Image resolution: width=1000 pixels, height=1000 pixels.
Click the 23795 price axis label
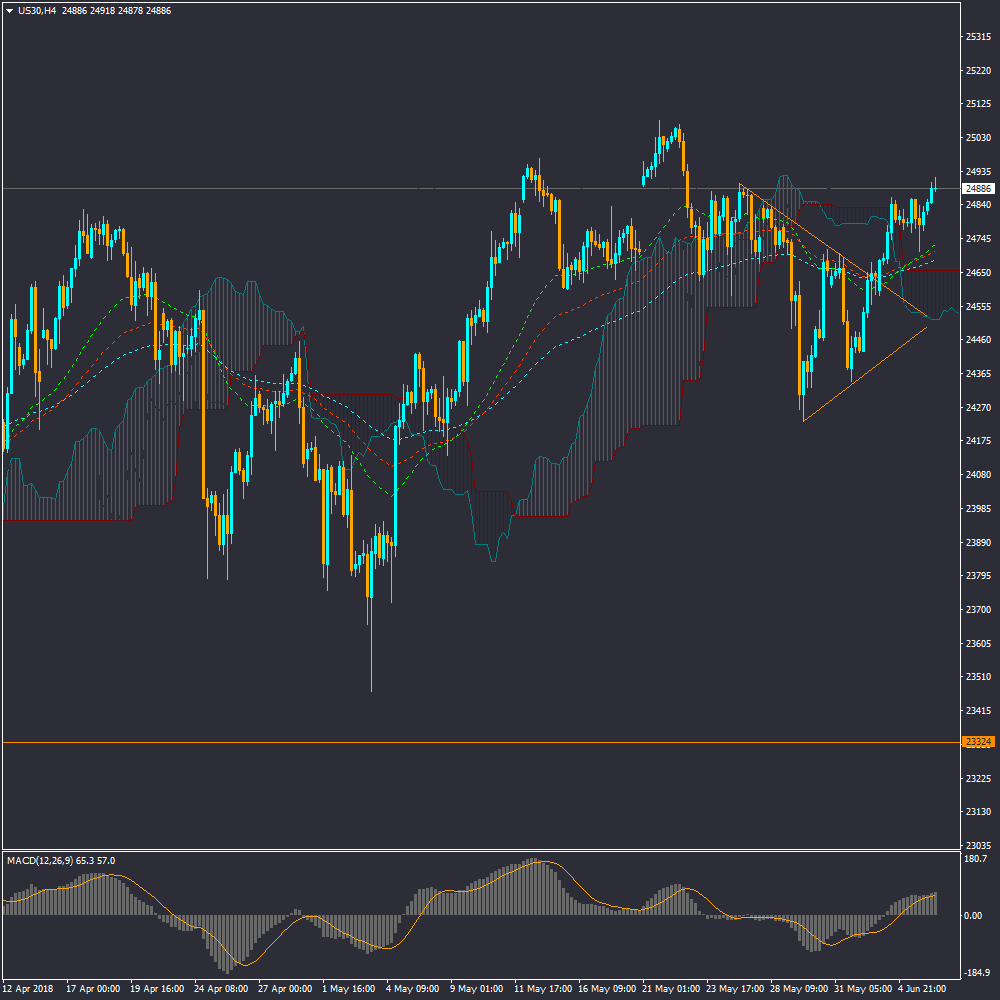978,575
